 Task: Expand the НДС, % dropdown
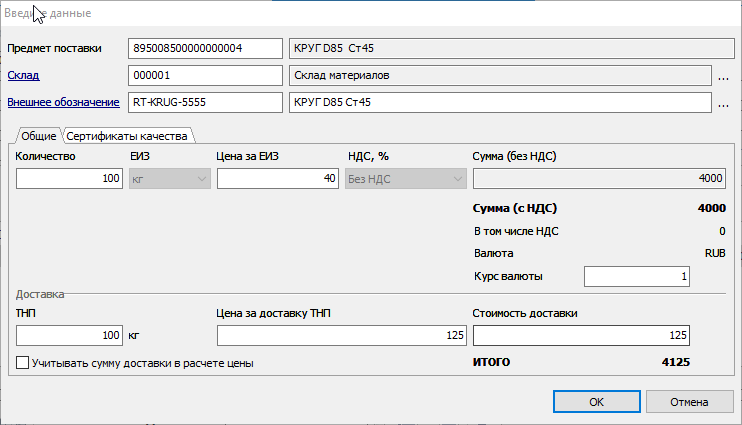pos(405,179)
